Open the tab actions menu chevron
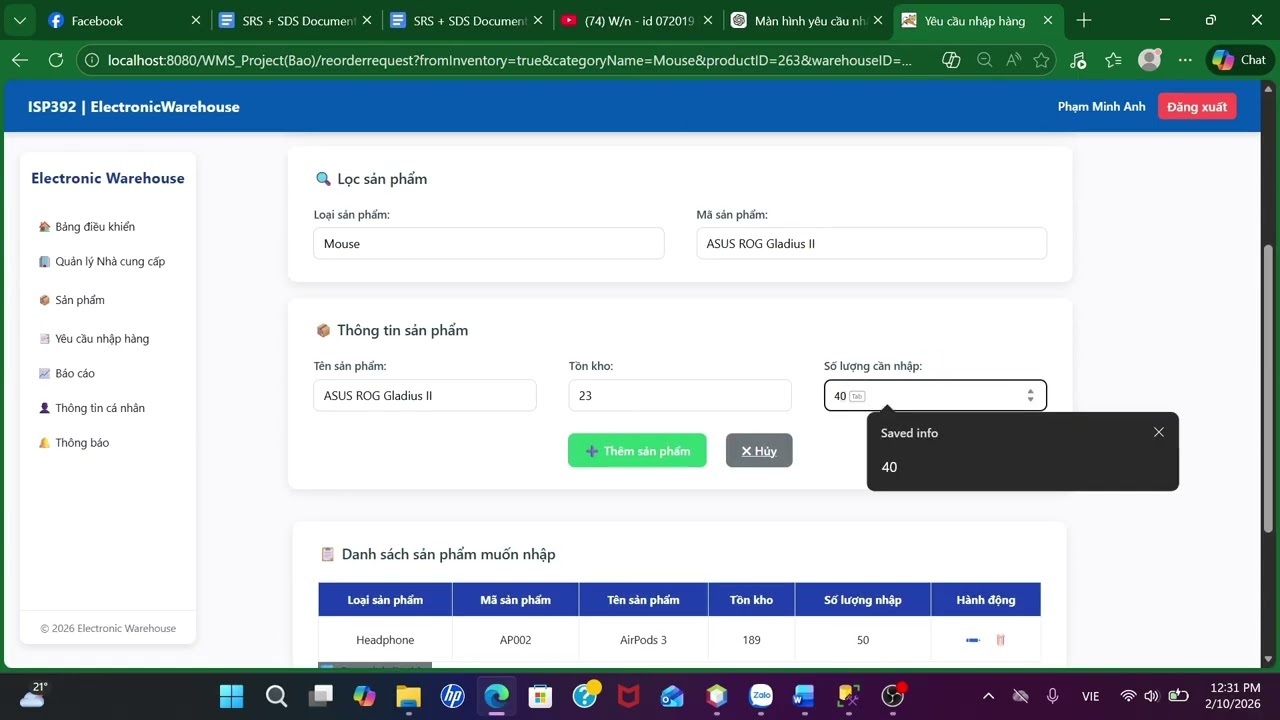The width and height of the screenshot is (1280, 720). point(20,20)
